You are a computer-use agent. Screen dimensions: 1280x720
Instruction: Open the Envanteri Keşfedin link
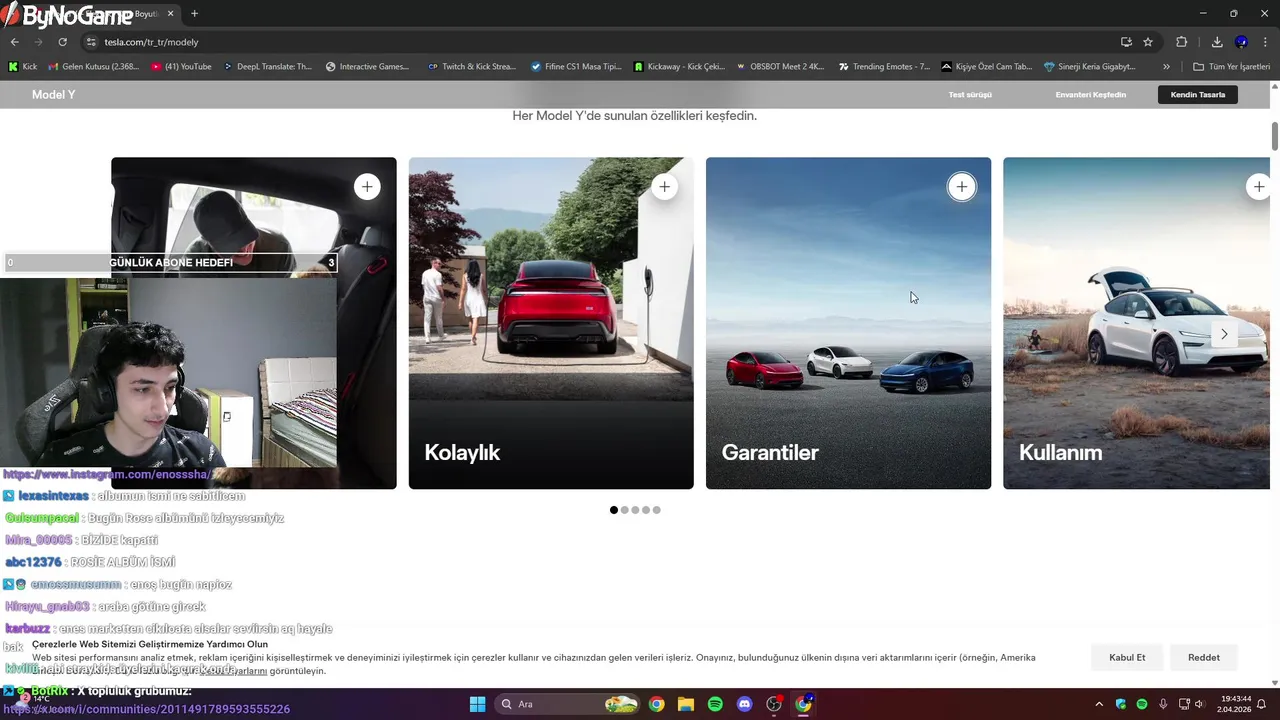pyautogui.click(x=1090, y=95)
